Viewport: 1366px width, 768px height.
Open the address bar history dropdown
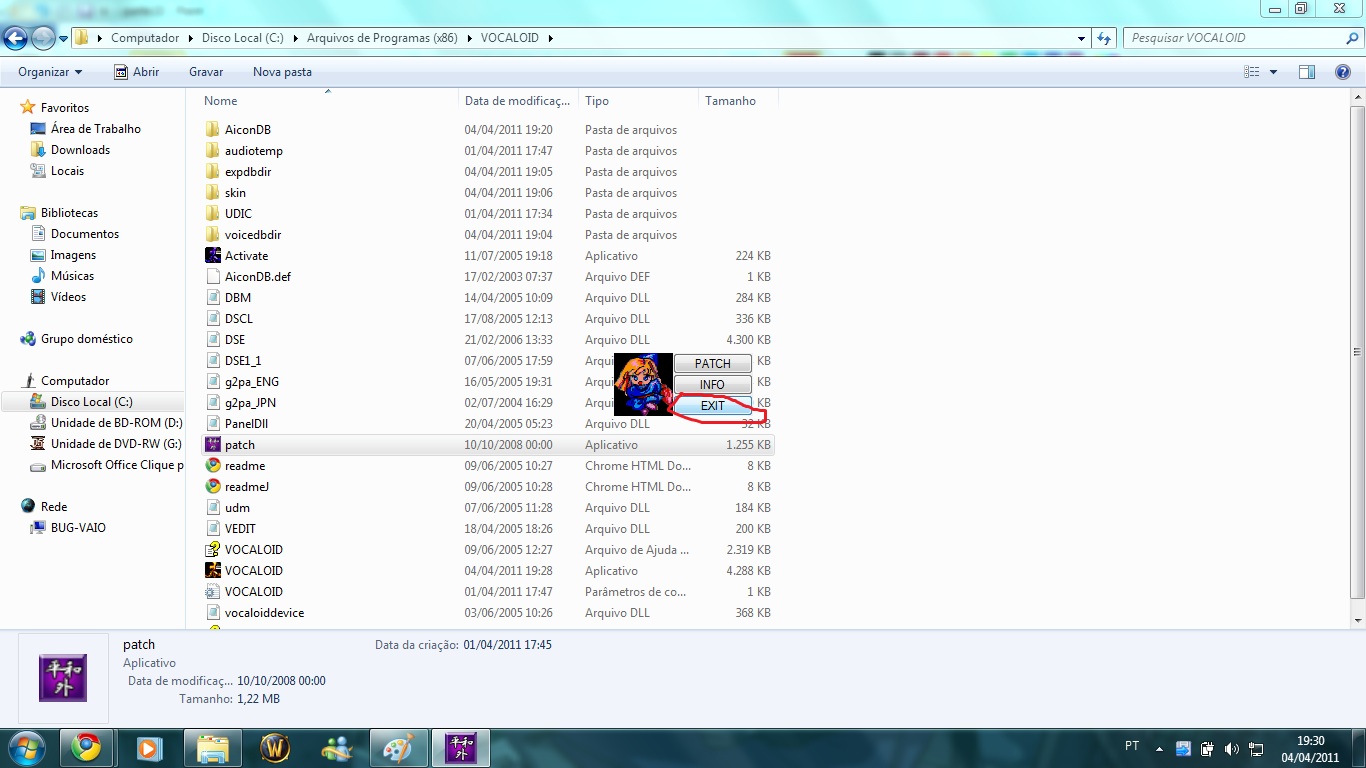pos(1082,38)
